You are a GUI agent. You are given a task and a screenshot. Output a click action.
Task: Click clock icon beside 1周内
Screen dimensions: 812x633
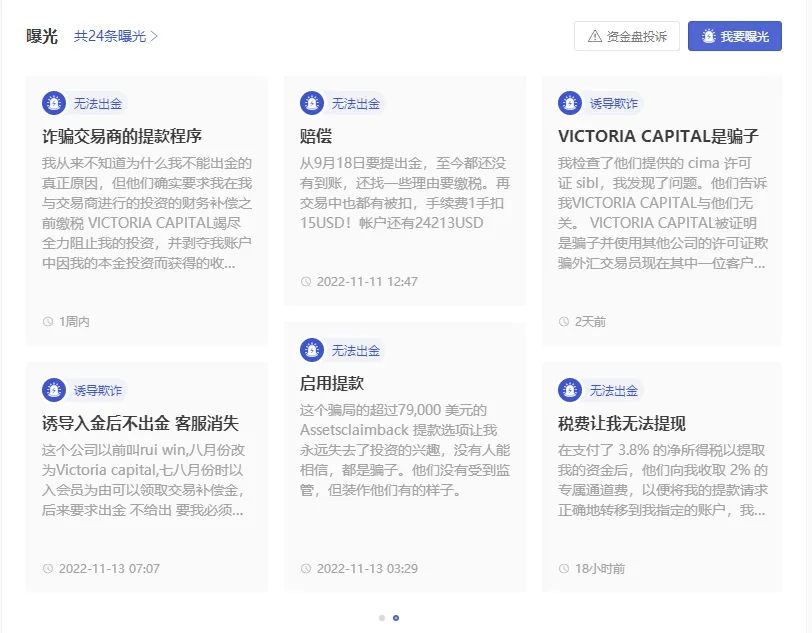click(x=48, y=322)
